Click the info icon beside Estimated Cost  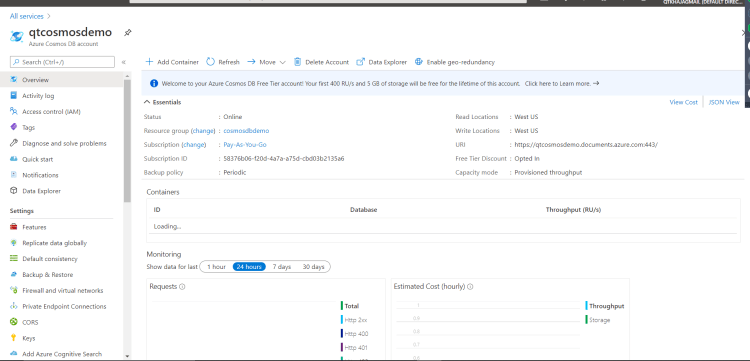470,287
